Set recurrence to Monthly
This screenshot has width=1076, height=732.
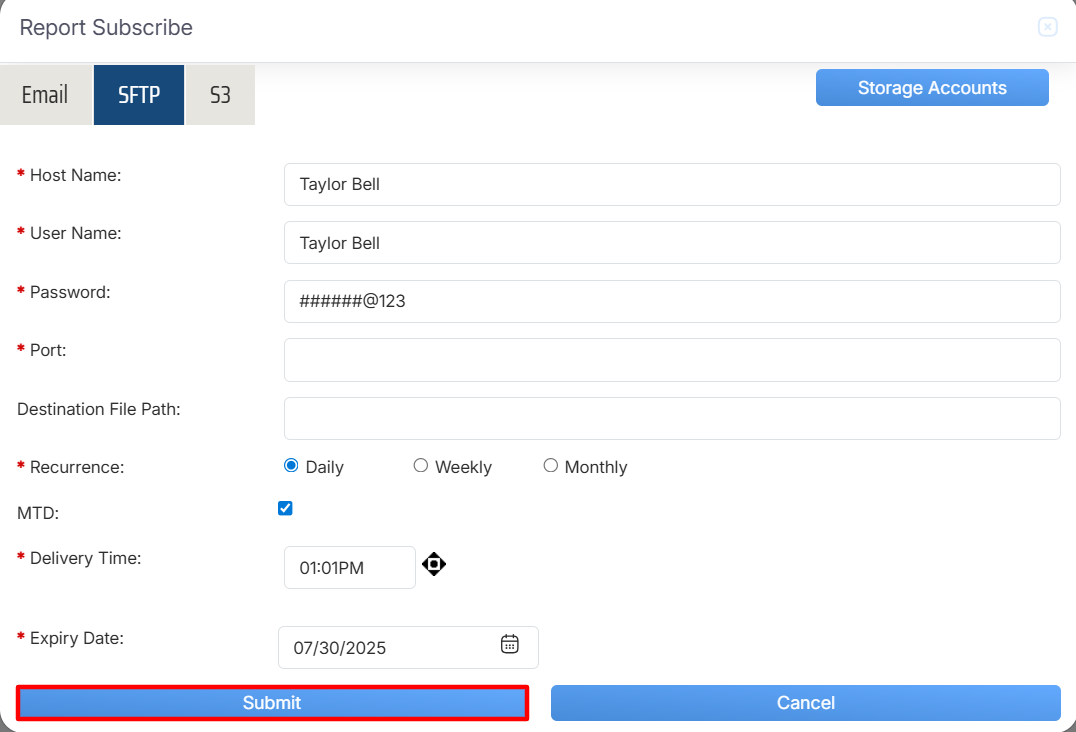point(551,466)
